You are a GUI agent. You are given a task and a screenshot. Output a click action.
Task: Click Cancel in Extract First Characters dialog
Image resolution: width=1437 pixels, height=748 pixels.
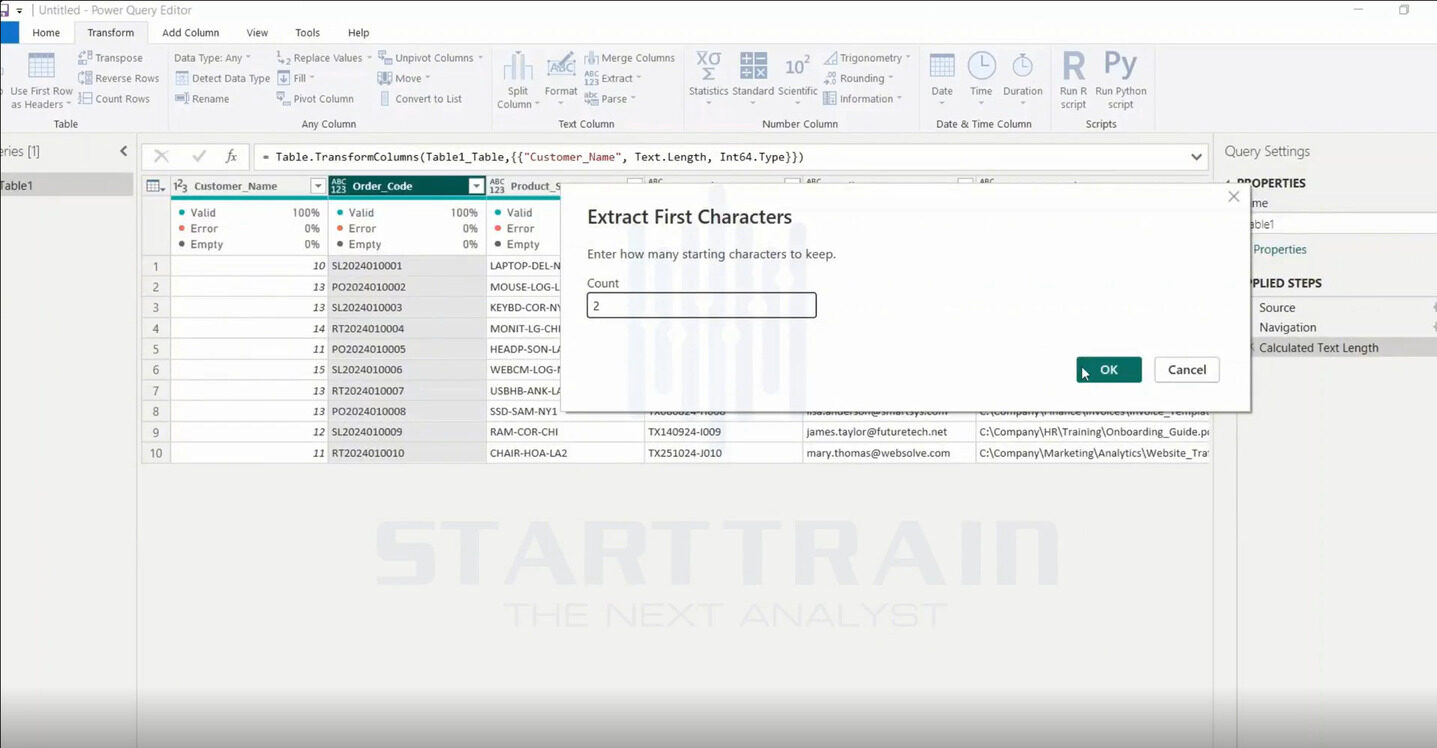[x=1187, y=370]
